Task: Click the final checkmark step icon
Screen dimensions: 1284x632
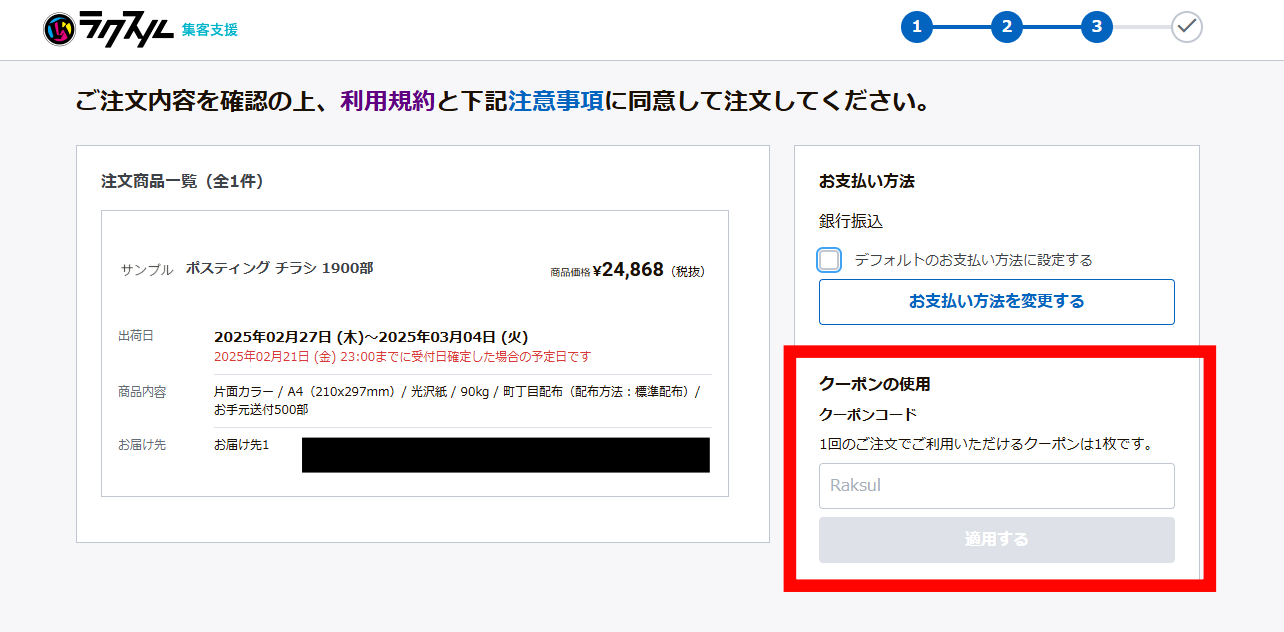Action: pos(1186,27)
